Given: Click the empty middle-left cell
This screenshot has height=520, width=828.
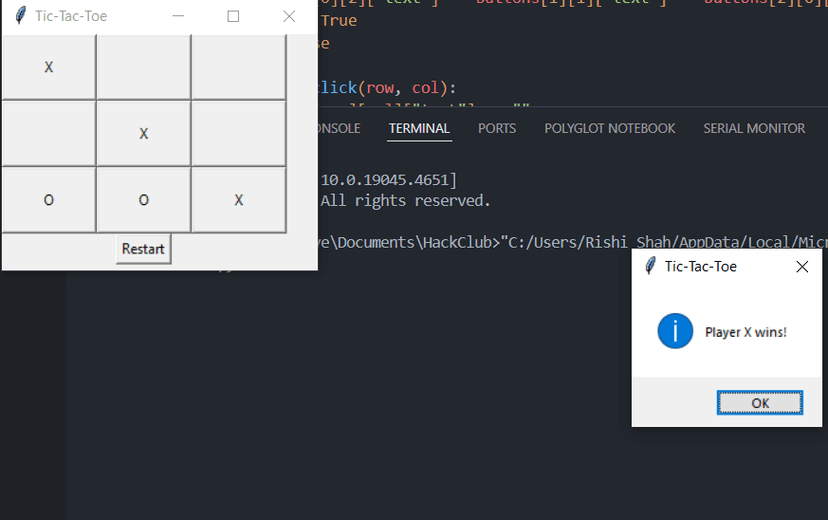Looking at the screenshot, I should pyautogui.click(x=49, y=134).
